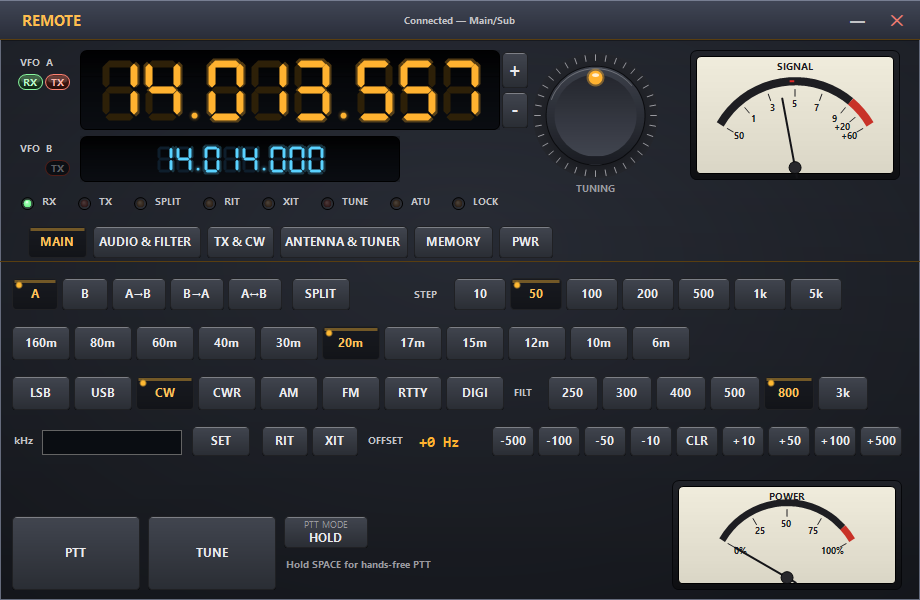Select the 10m band
The width and height of the screenshot is (920, 600).
(x=598, y=343)
